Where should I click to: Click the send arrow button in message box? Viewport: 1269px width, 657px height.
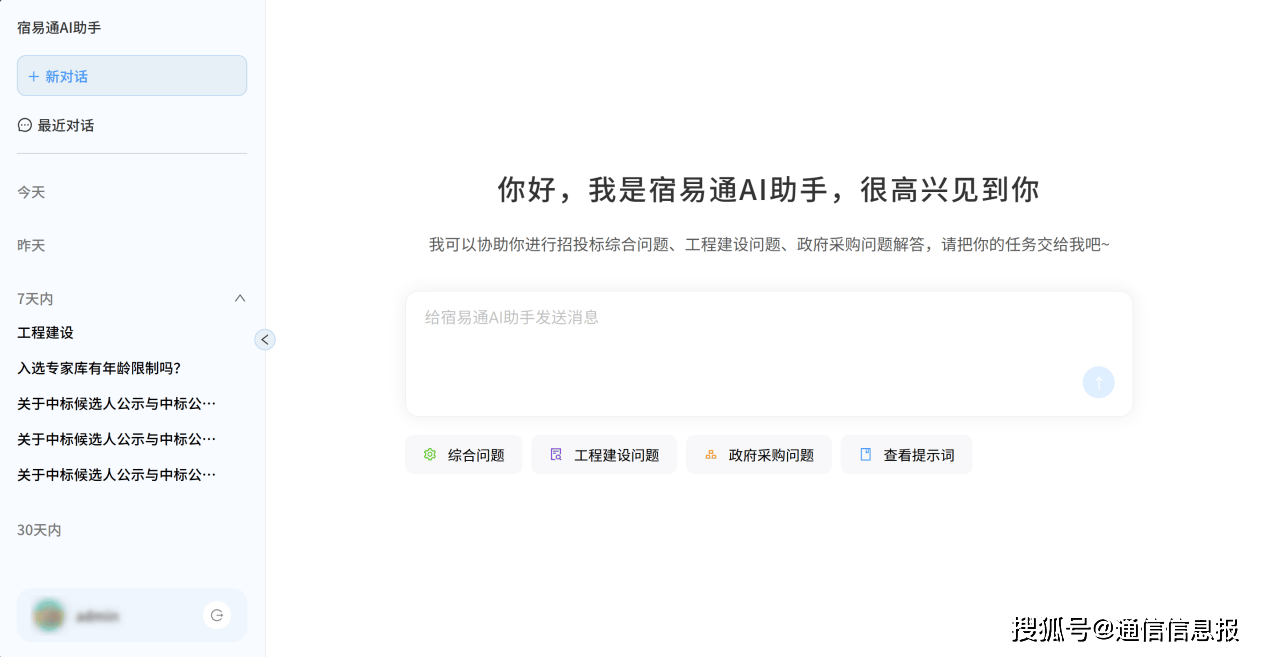[x=1098, y=382]
